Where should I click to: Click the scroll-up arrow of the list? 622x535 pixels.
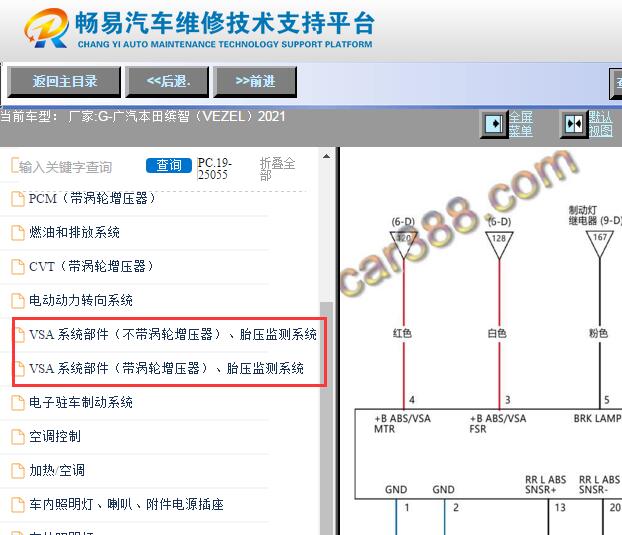pos(326,156)
